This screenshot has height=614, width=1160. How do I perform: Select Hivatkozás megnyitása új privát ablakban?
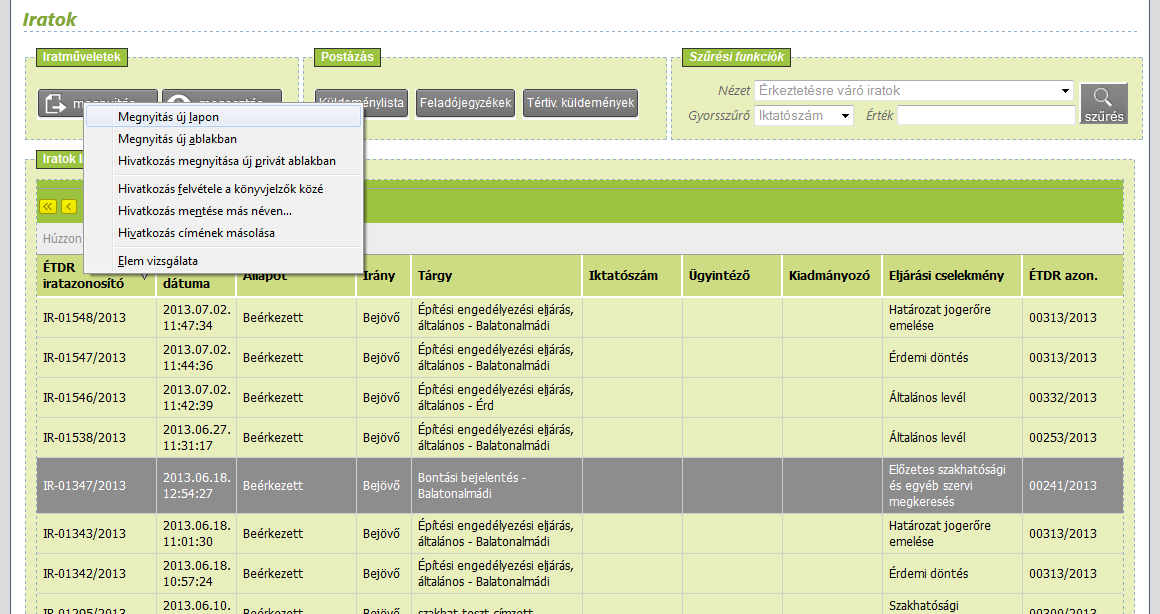(223, 161)
